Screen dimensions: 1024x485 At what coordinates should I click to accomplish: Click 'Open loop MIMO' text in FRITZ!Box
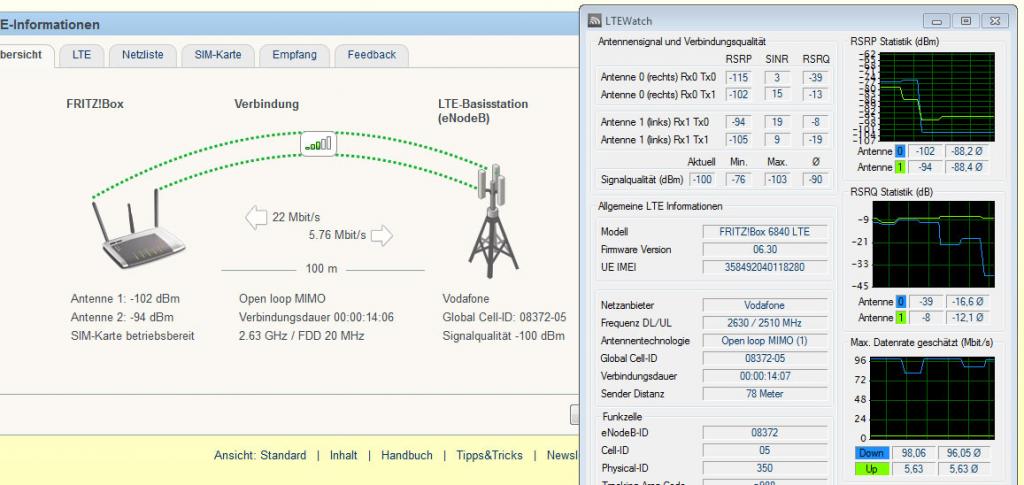click(282, 299)
